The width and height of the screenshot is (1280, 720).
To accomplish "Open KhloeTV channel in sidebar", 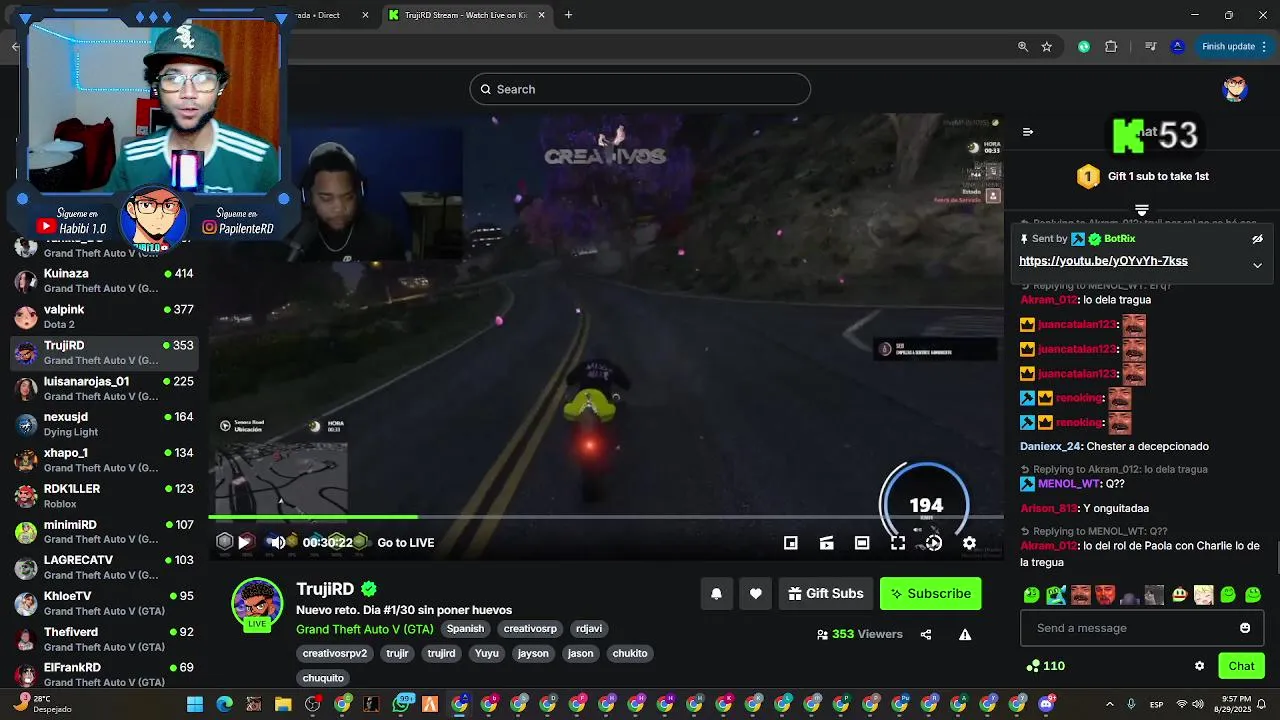I will point(104,603).
